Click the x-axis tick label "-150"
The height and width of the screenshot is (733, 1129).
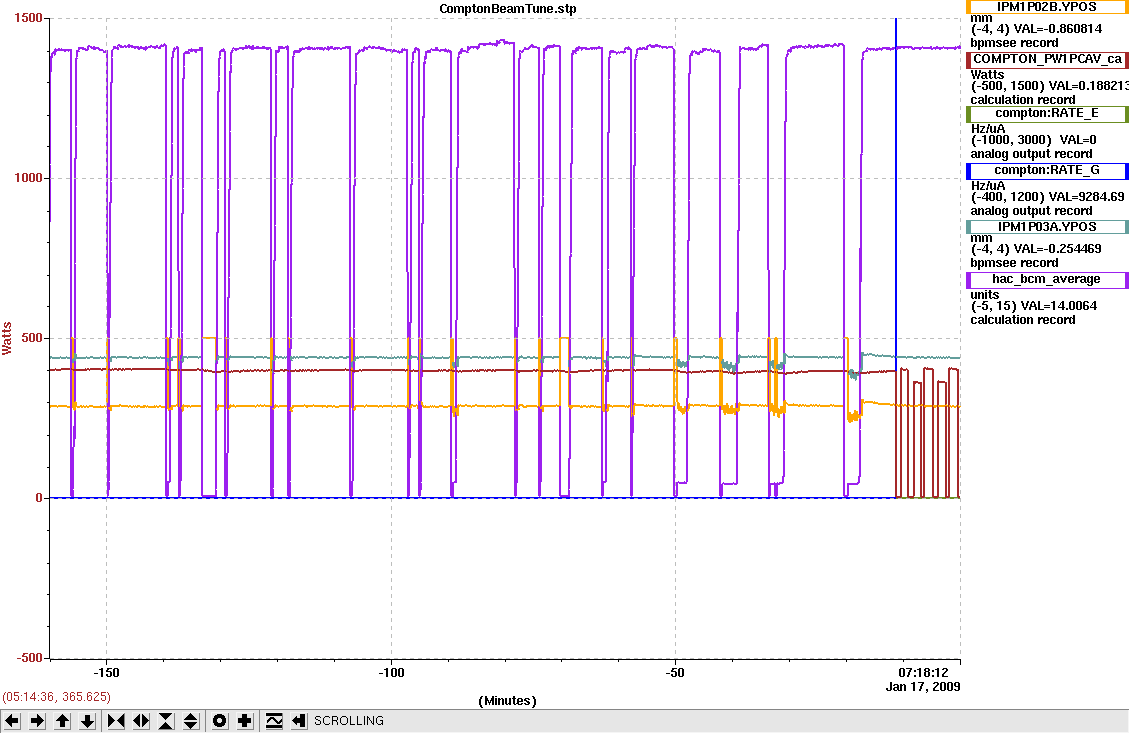pos(107,673)
